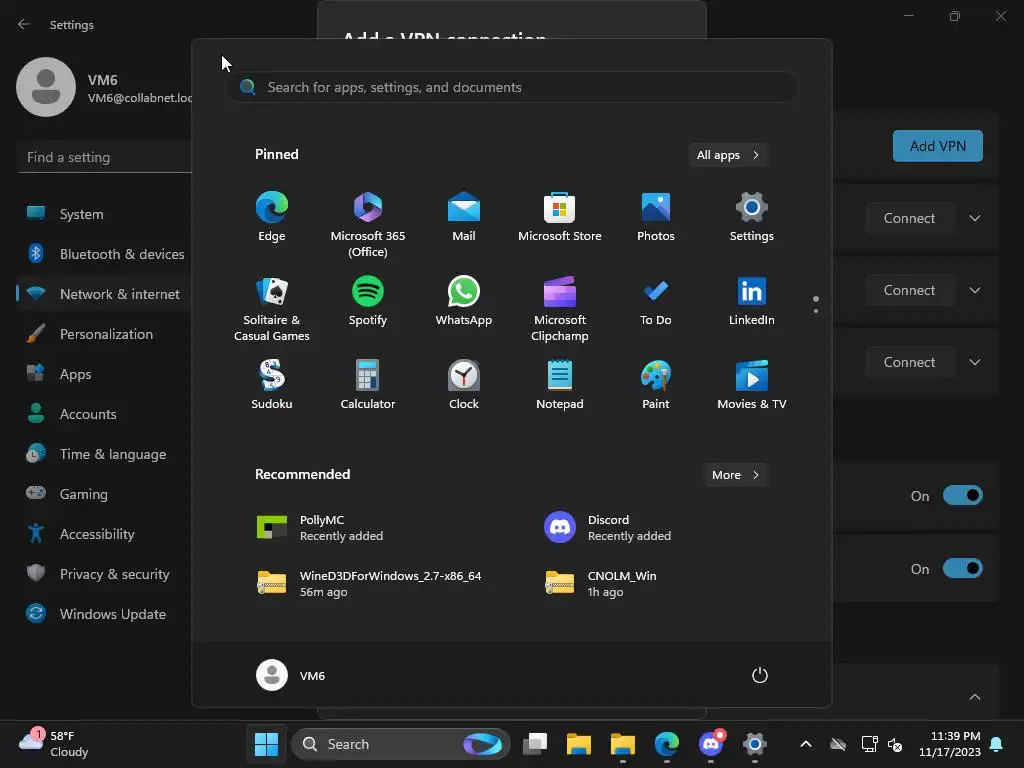This screenshot has height=768, width=1024.
Task: Open Microsoft Edge from the taskbar
Action: [666, 744]
